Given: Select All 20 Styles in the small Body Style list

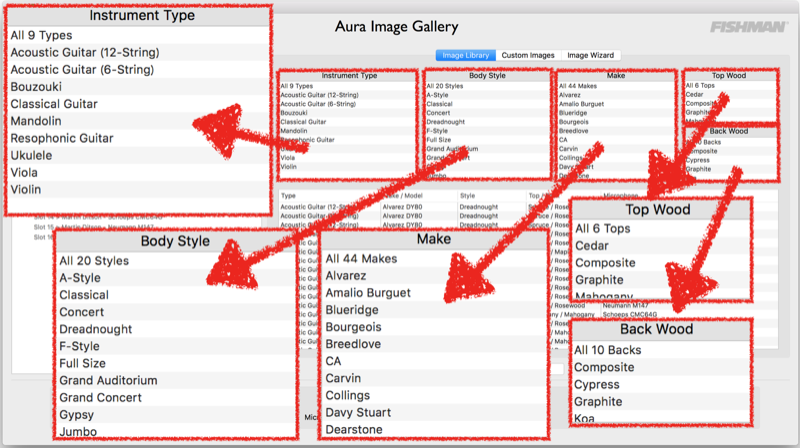Looking at the screenshot, I should pyautogui.click(x=445, y=86).
